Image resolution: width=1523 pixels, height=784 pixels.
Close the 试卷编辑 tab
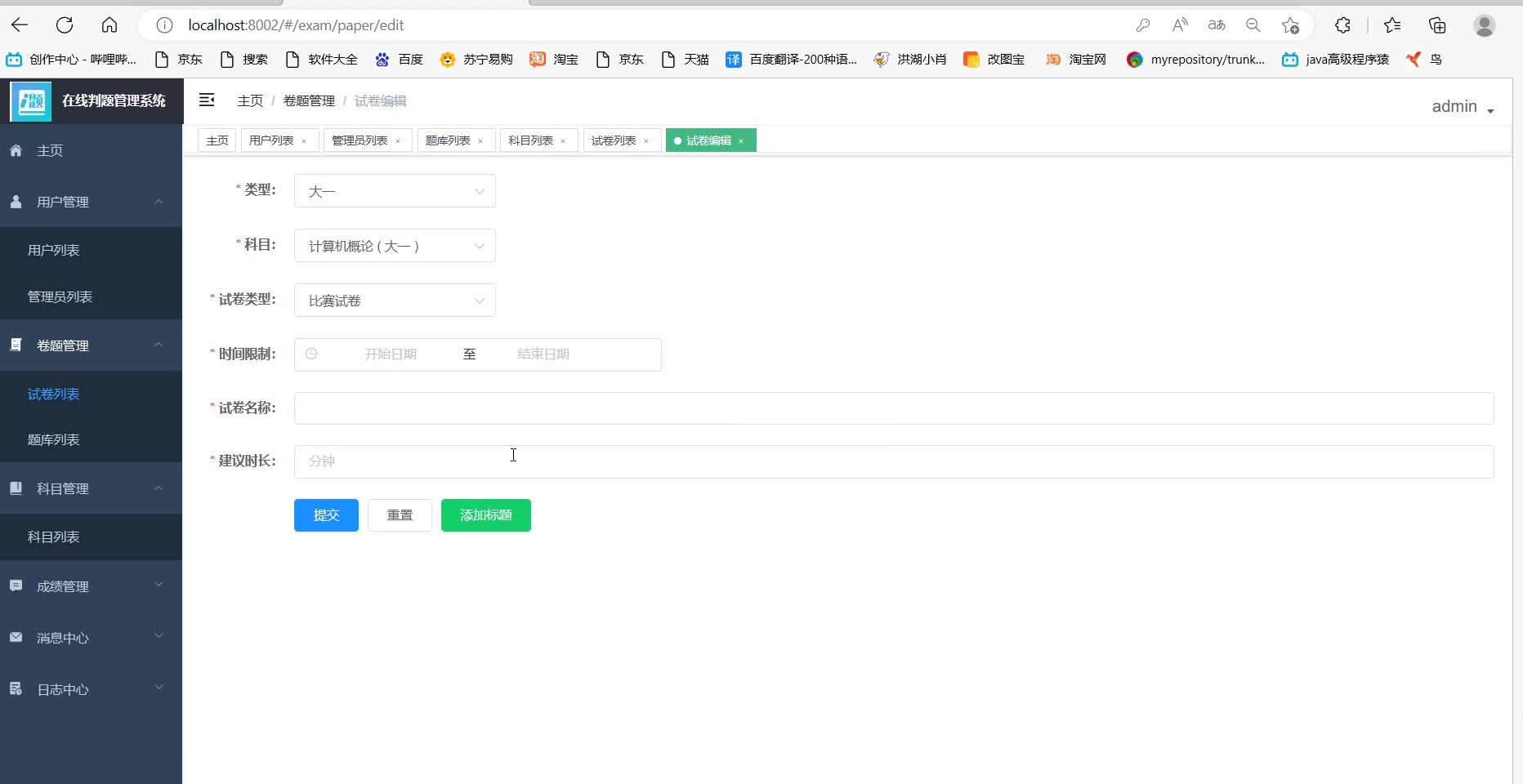tap(741, 141)
